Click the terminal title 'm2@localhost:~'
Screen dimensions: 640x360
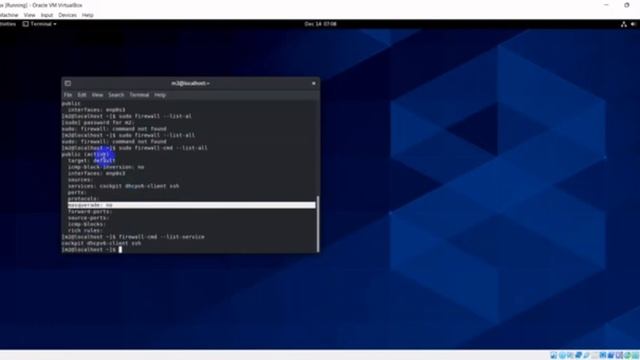click(190, 83)
